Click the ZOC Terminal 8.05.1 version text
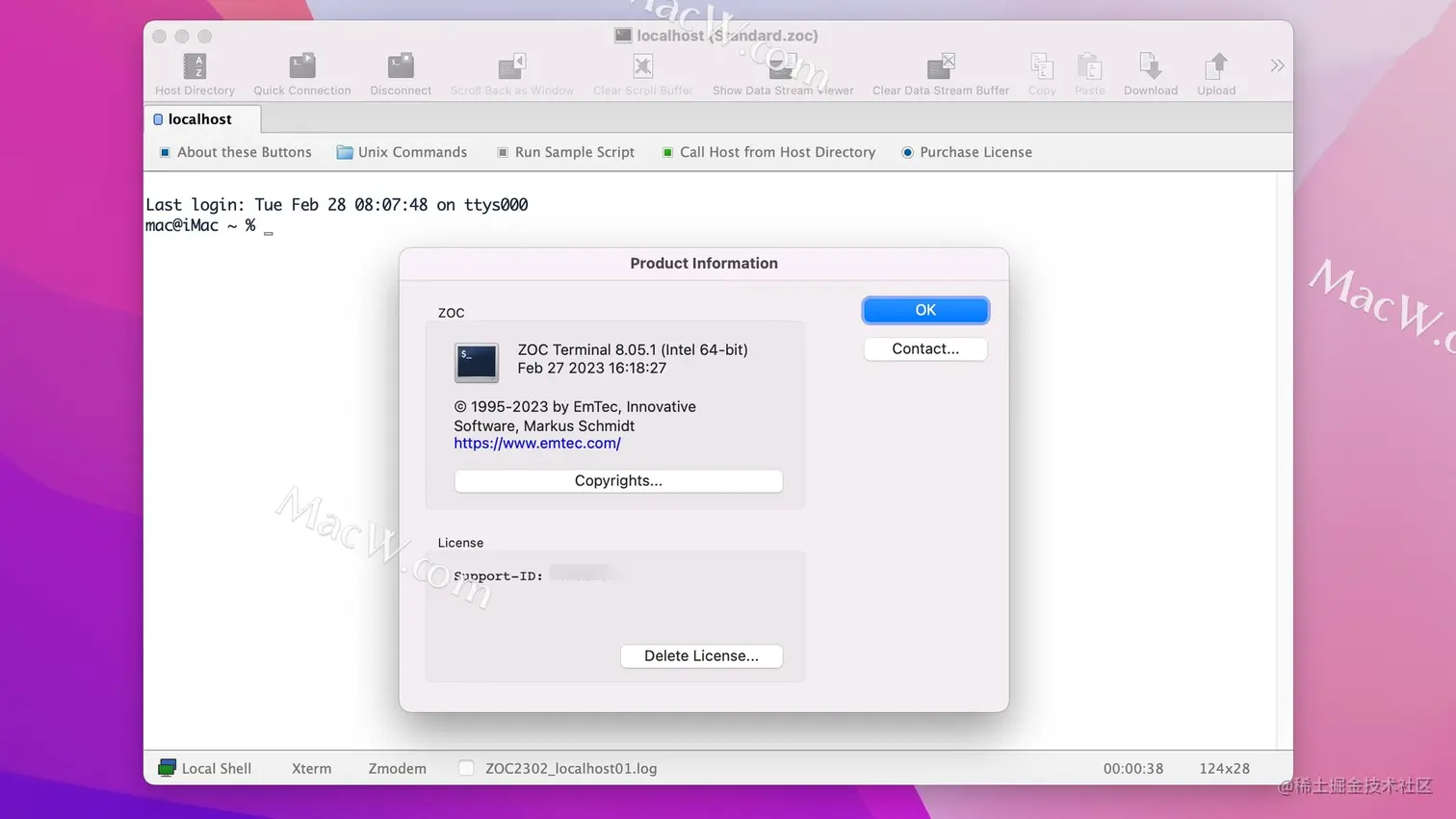Viewport: 1456px width, 819px height. click(x=633, y=349)
